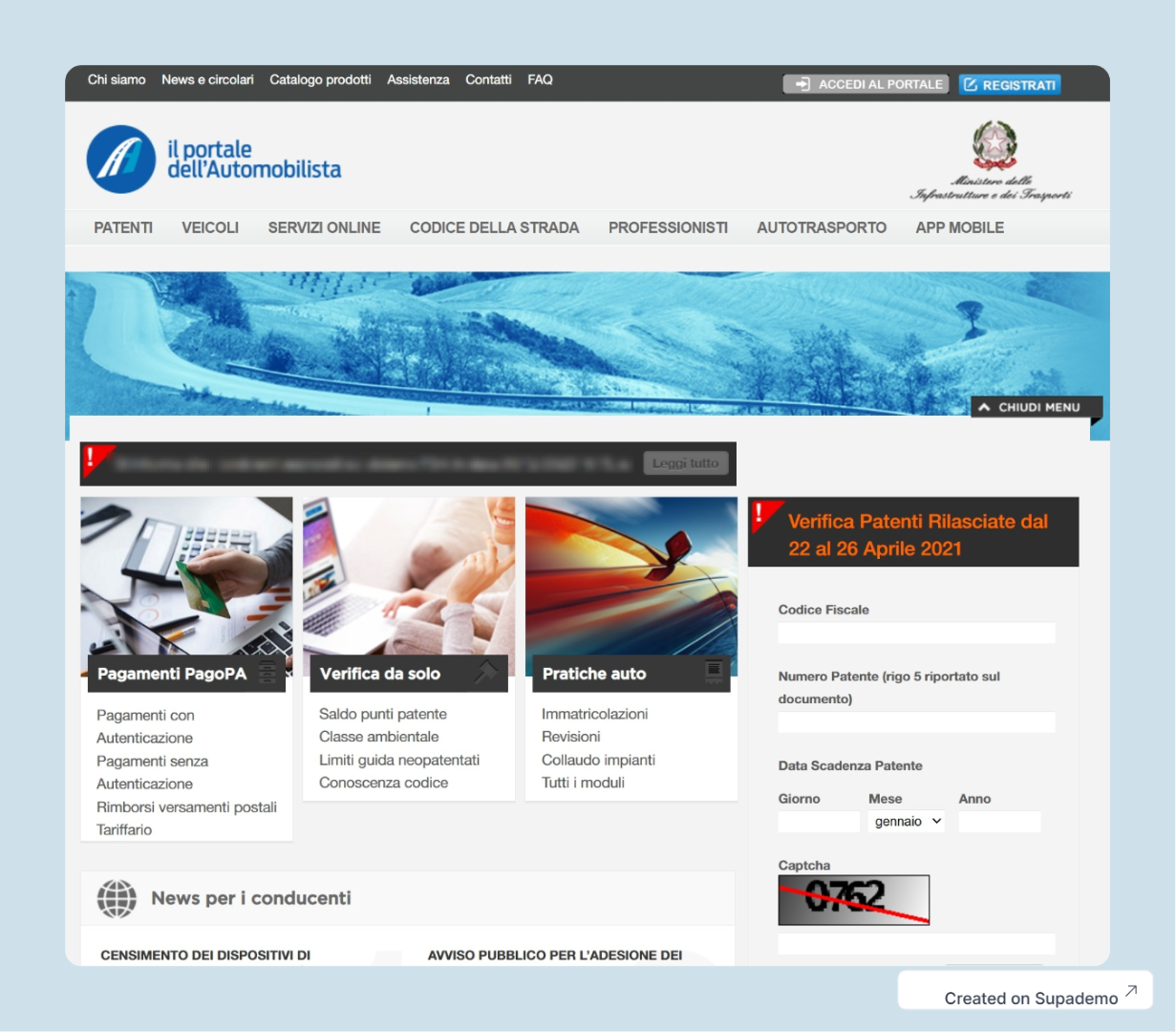Collapse the banner with Chiudi Menu
This screenshot has width=1176, height=1032.
point(1037,407)
